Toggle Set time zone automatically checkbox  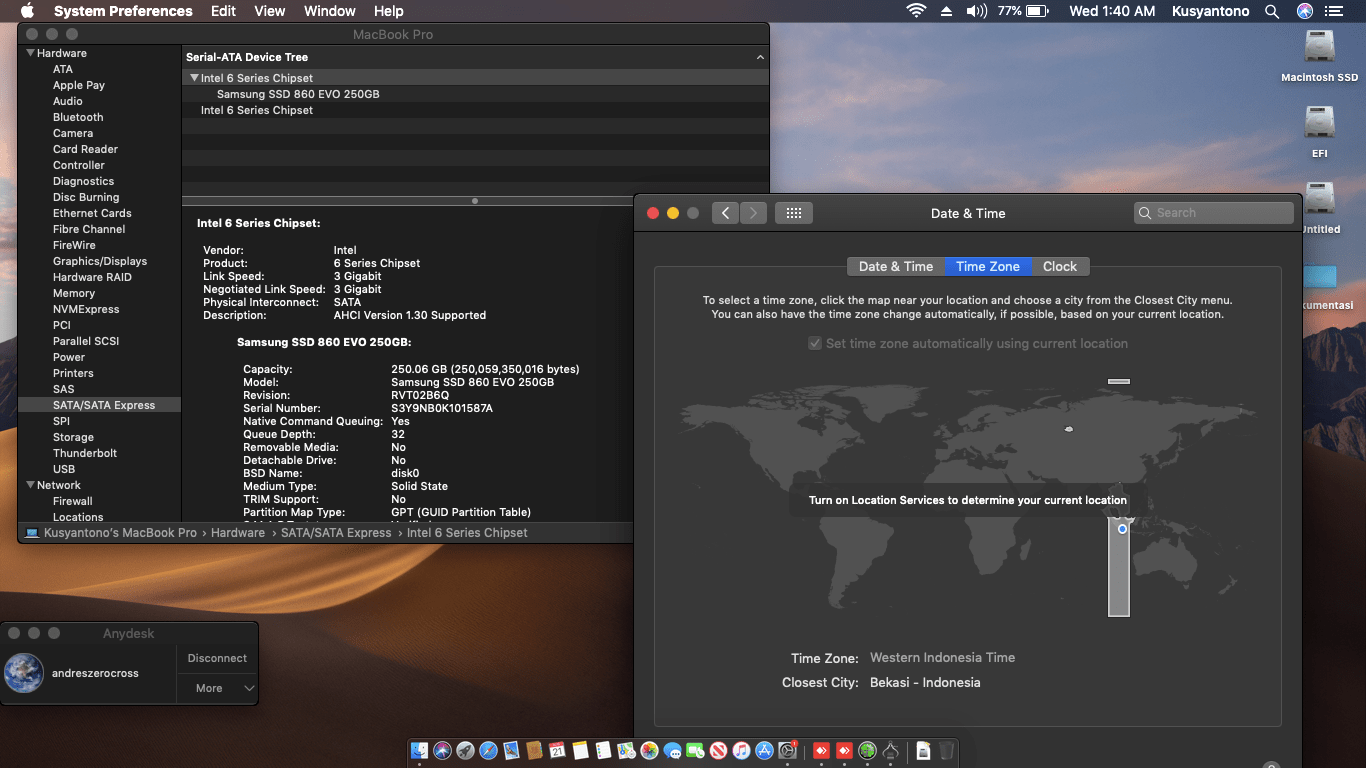pyautogui.click(x=816, y=343)
